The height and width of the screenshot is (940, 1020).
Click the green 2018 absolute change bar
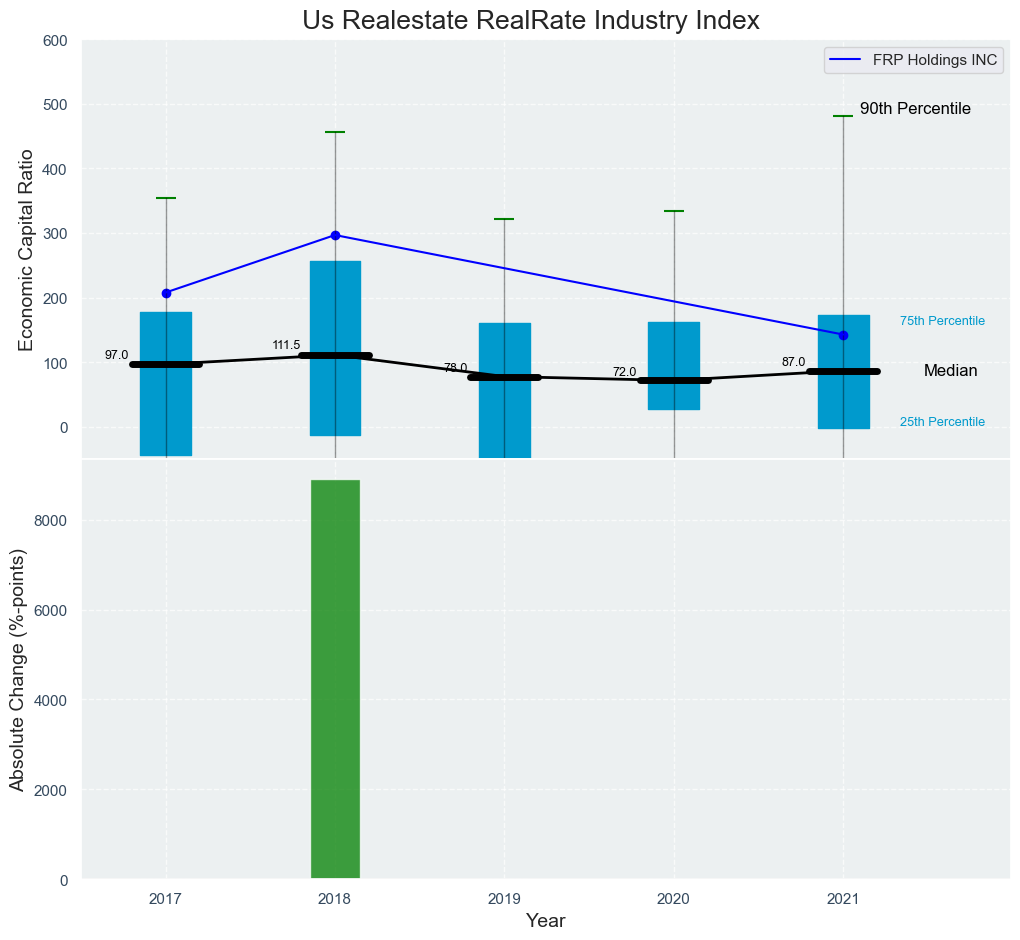(335, 680)
